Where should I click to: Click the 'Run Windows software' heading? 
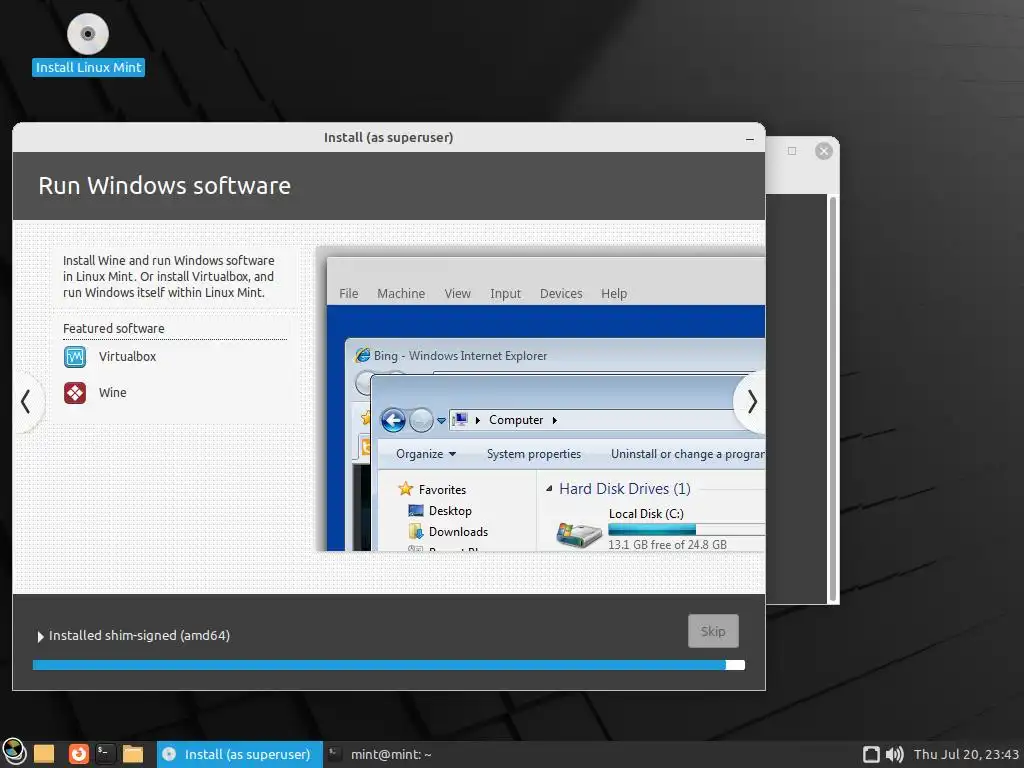pyautogui.click(x=165, y=185)
